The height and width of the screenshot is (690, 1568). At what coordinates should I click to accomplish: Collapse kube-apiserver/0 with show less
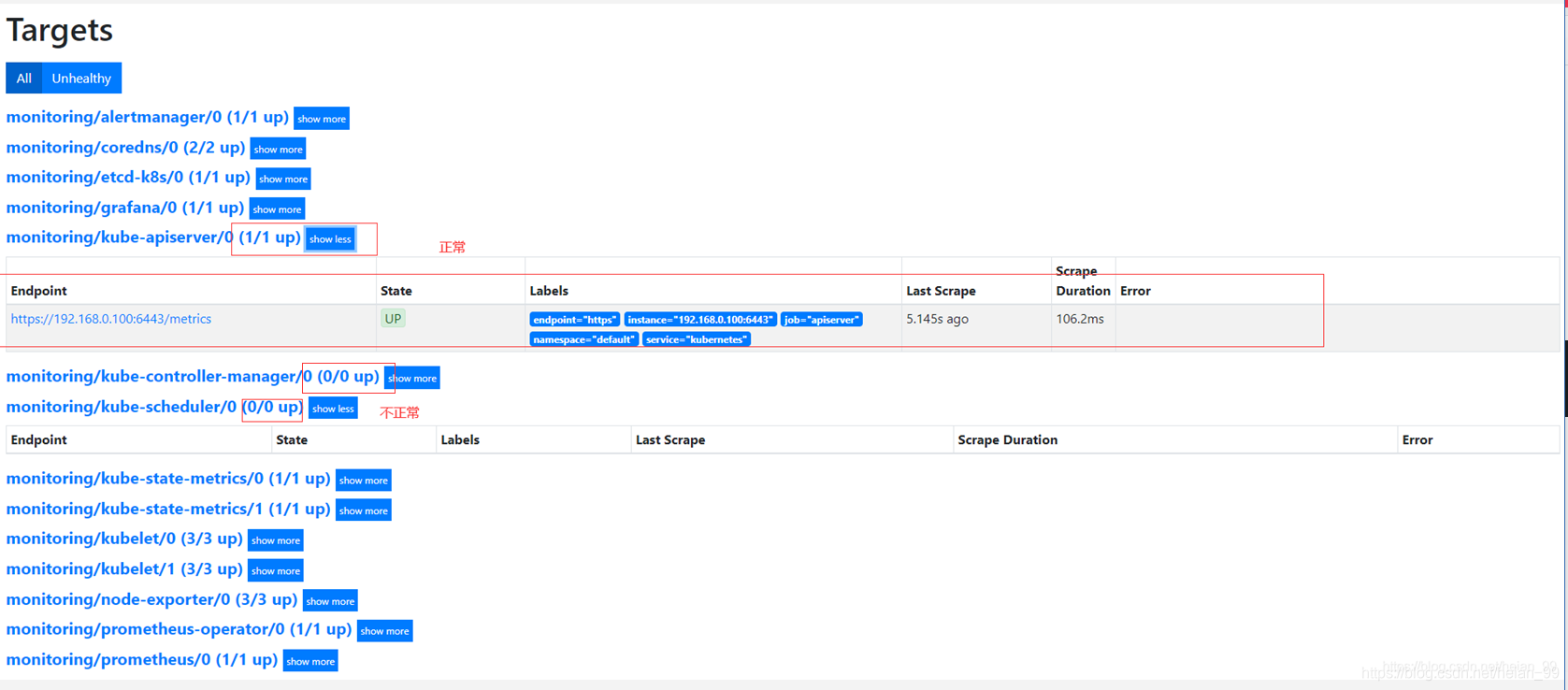[330, 239]
